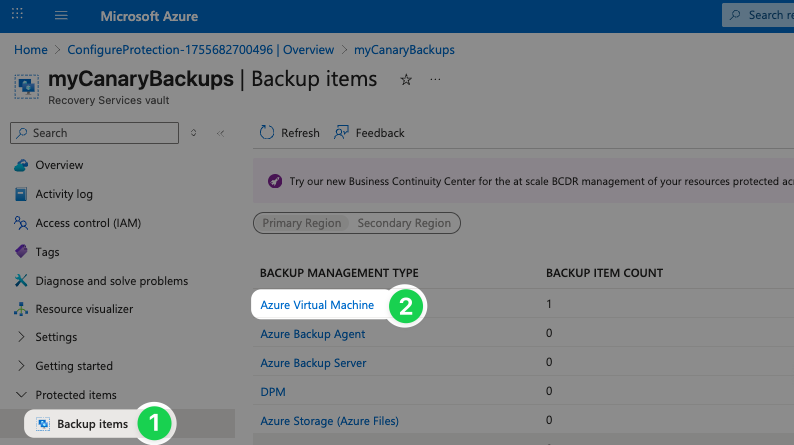Click Recovery Services vault subtitle

pos(108,100)
